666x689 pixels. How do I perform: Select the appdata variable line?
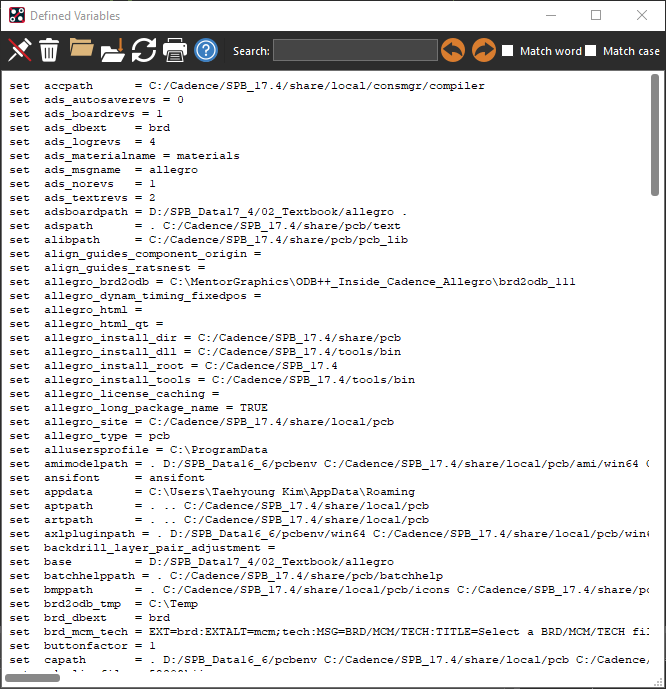[x=212, y=493]
